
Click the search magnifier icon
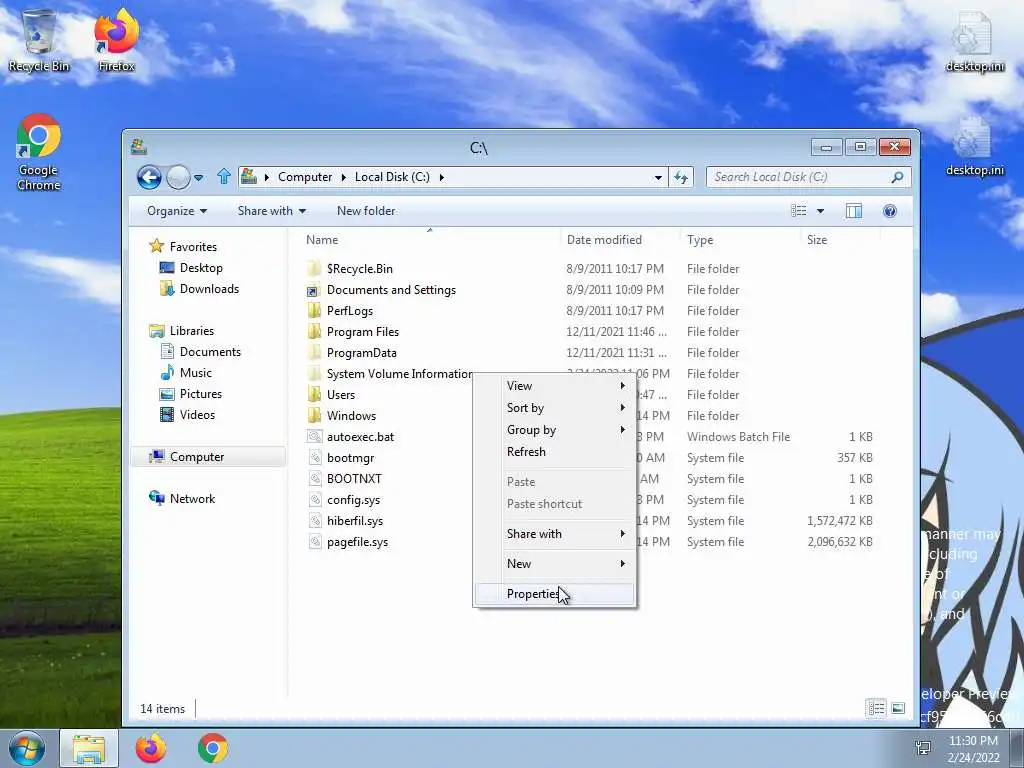[898, 177]
